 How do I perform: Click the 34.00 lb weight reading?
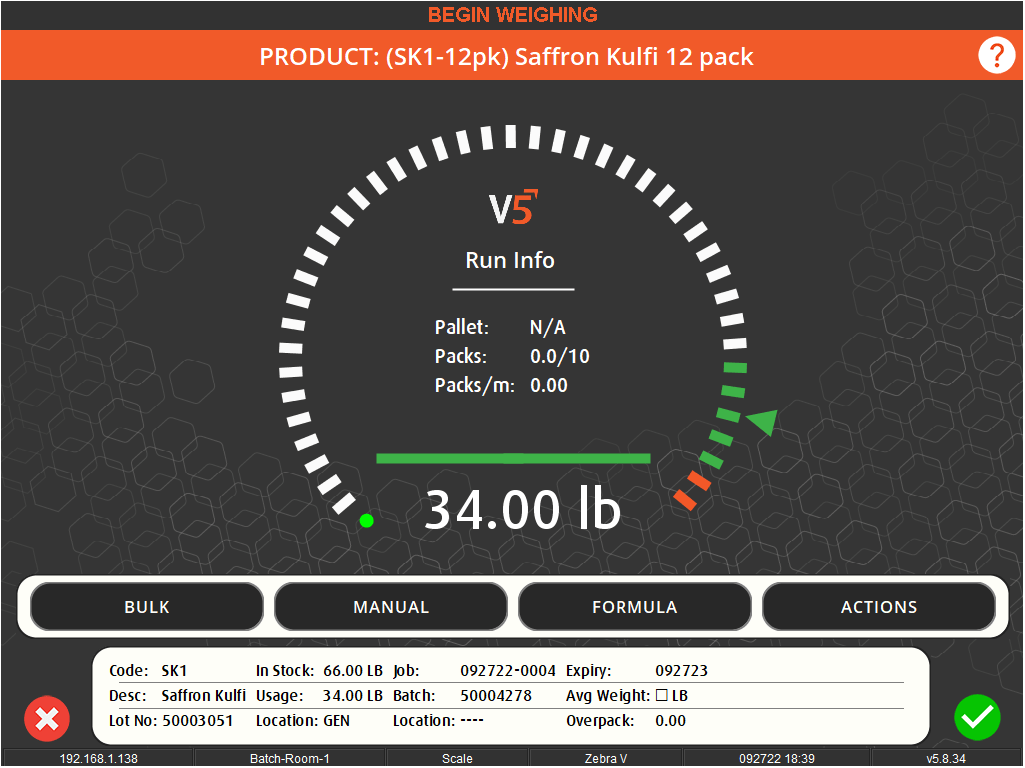[524, 510]
